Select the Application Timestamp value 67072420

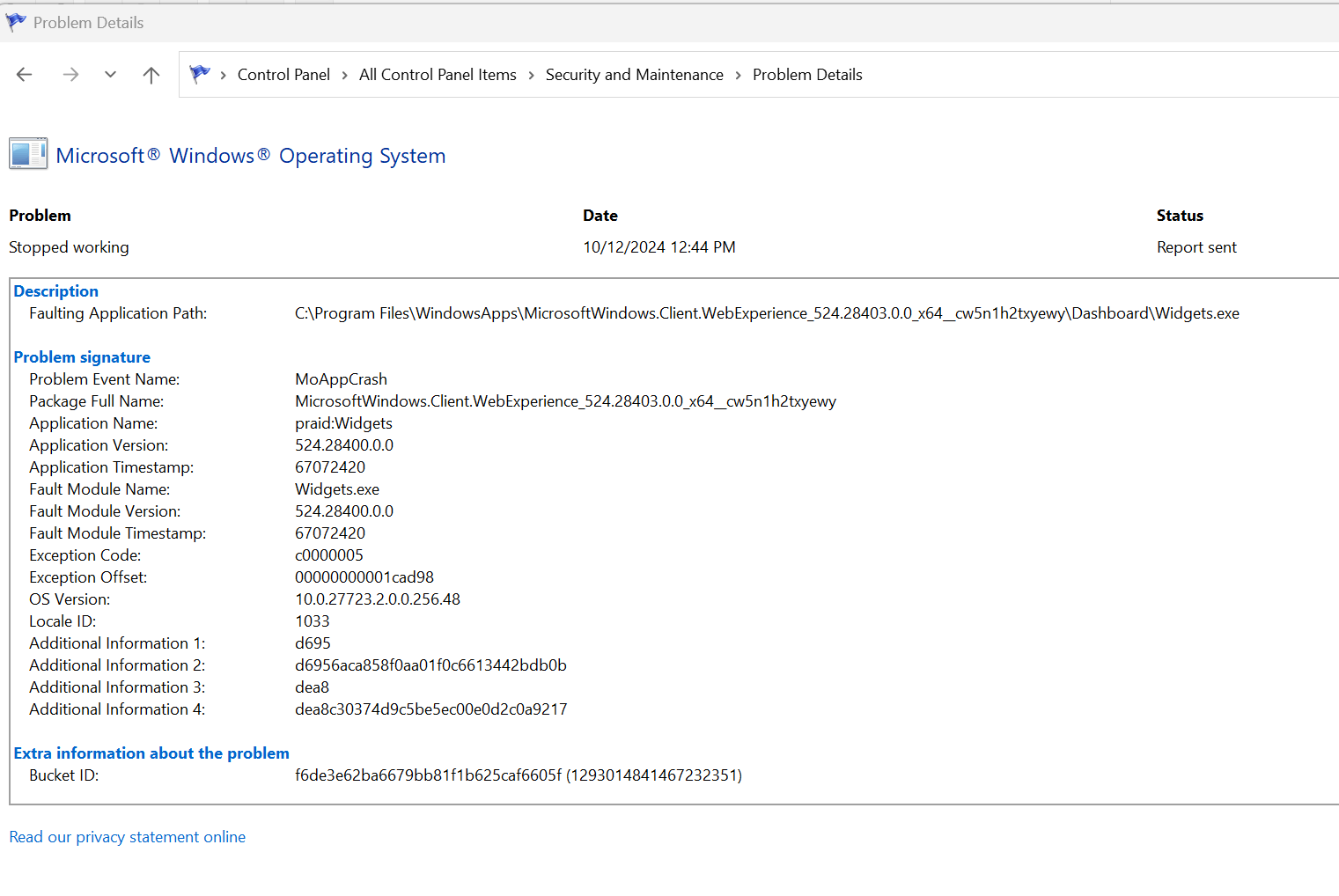click(x=330, y=467)
